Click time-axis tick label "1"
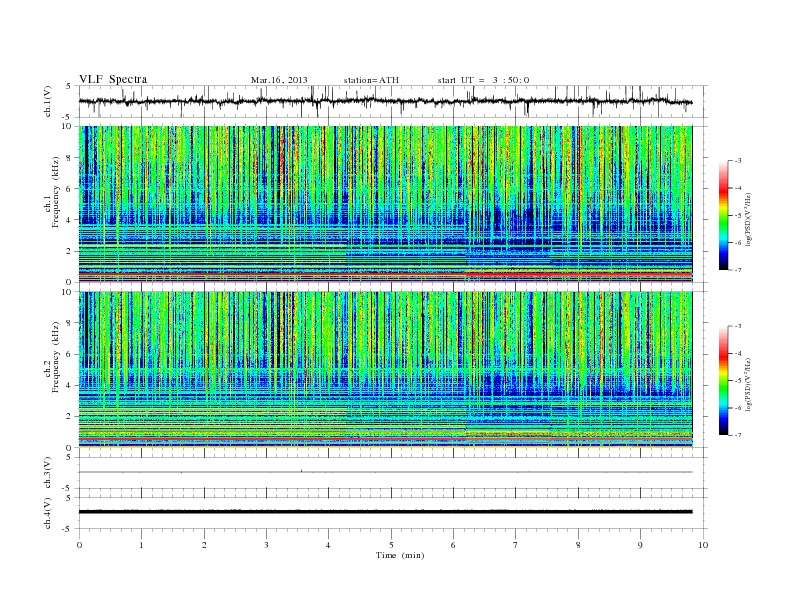Image resolution: width=792 pixels, height=612 pixels. coord(141,545)
